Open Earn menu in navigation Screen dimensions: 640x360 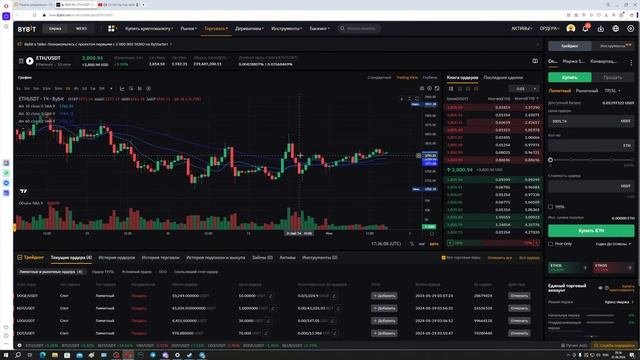click(x=319, y=29)
